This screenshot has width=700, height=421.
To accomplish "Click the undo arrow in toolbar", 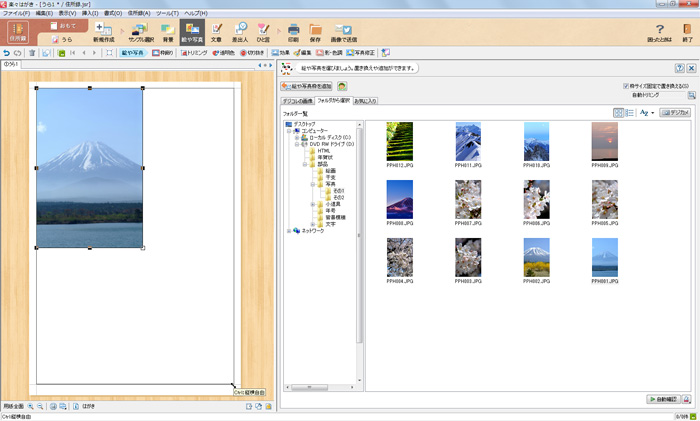I will (x=7, y=52).
